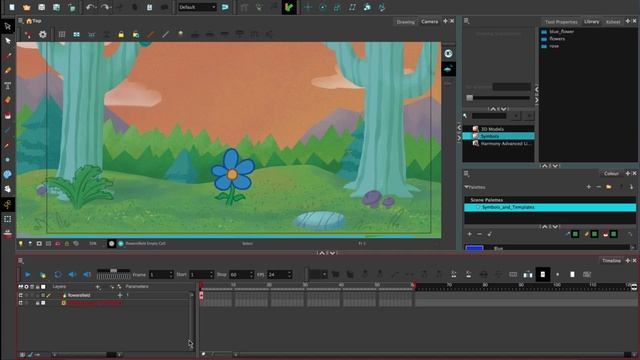Click the green checkmark icon in top toolbar

289,7
